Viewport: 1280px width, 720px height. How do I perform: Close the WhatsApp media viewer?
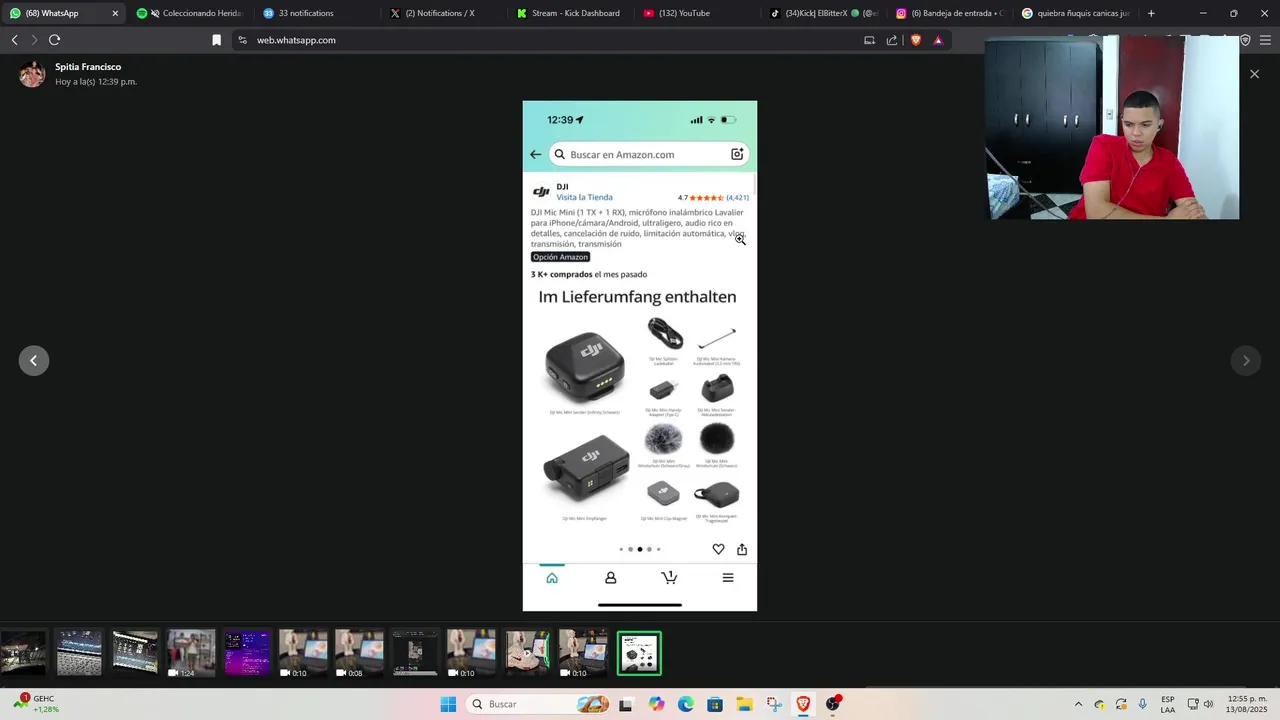point(1254,74)
